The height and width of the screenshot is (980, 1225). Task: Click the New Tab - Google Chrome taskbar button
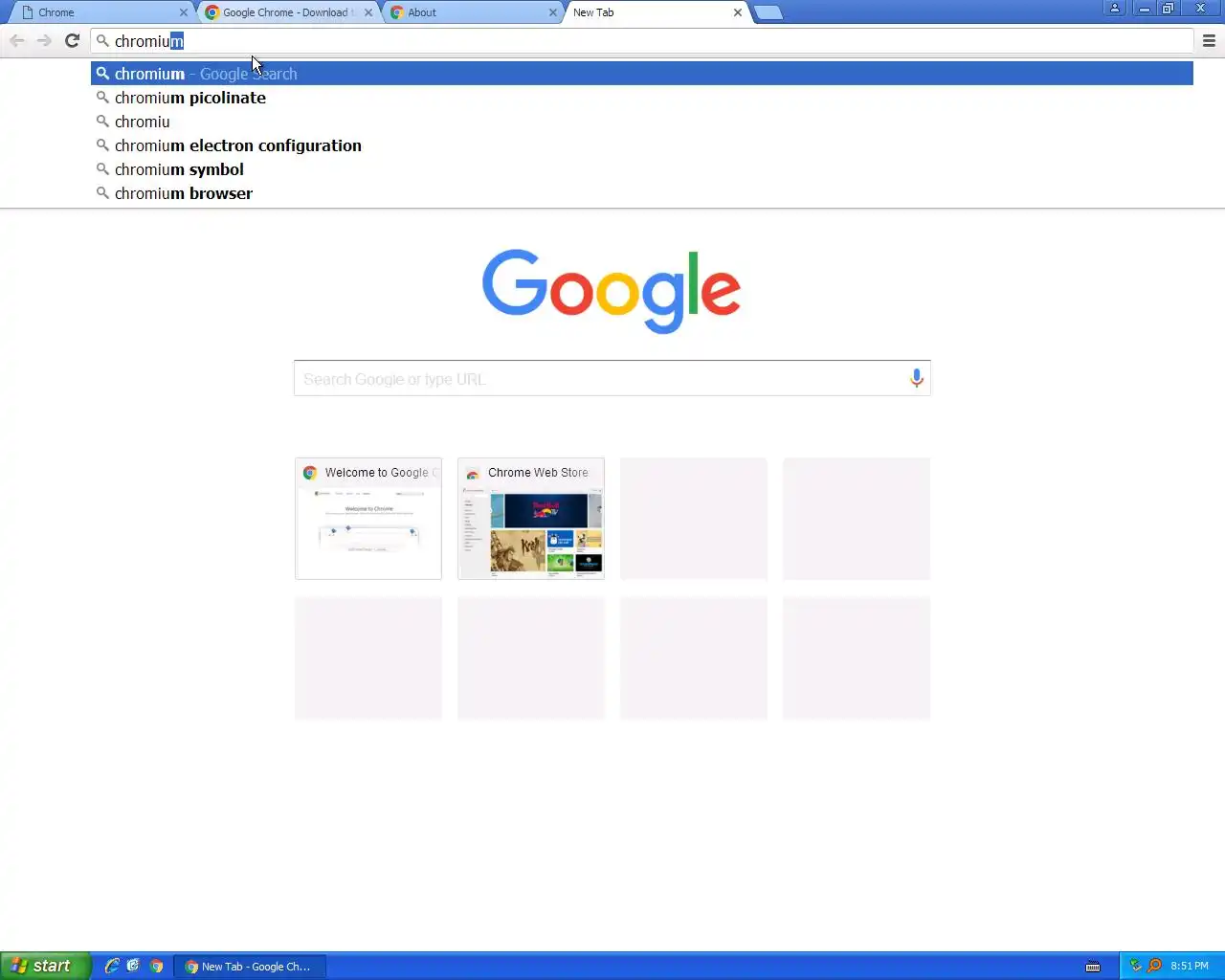pyautogui.click(x=250, y=967)
